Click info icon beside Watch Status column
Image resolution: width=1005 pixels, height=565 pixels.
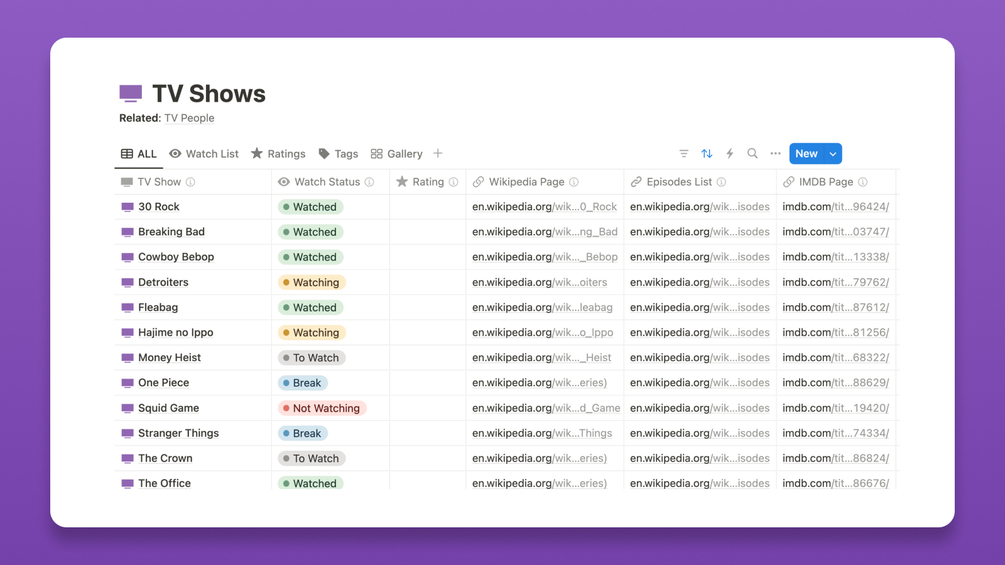point(369,182)
